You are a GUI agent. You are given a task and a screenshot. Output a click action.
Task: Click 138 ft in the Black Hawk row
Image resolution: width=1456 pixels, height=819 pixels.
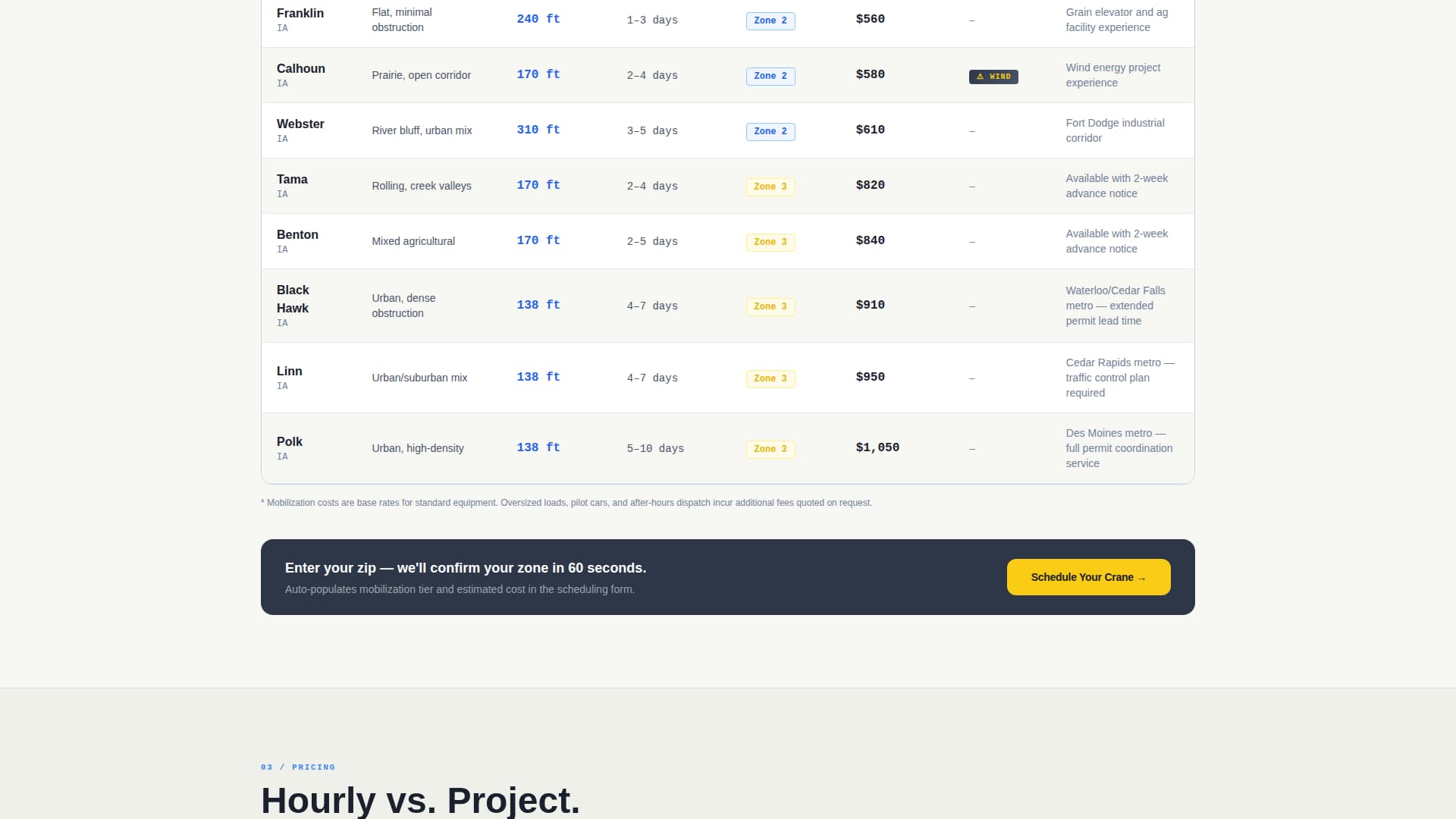pos(538,305)
